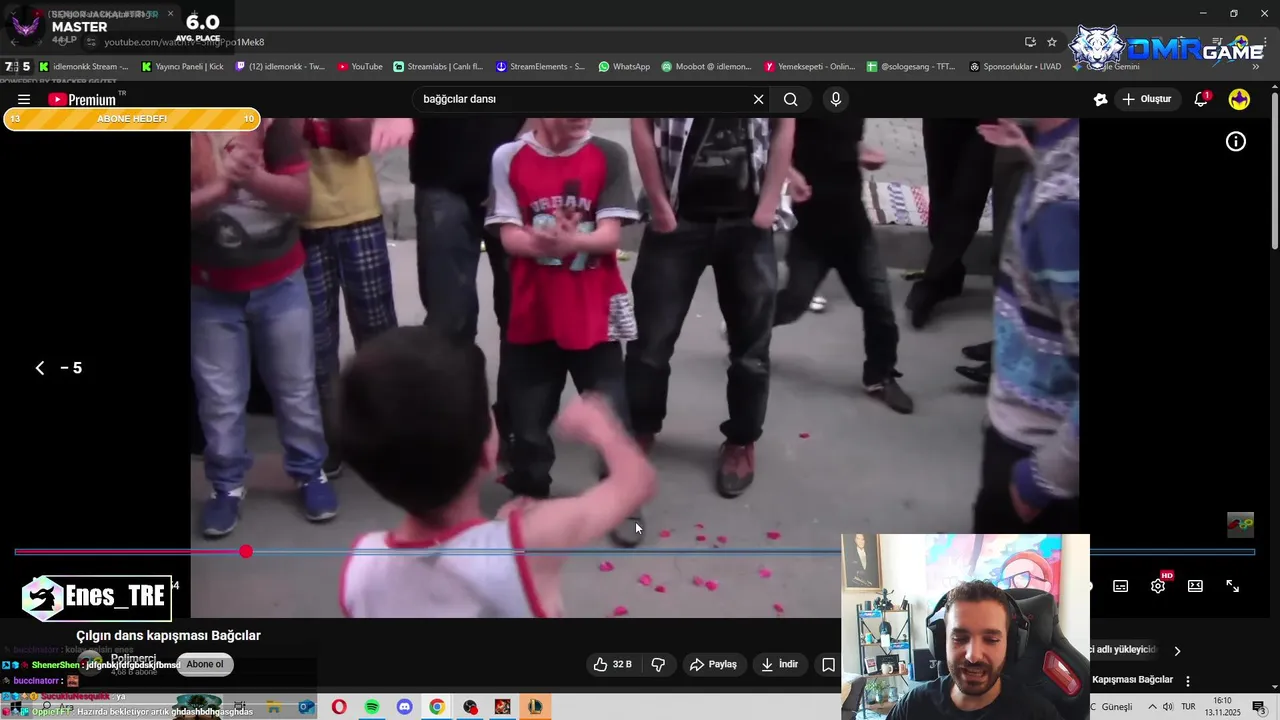
Task: Open the Sponsorluklar • LIVAD bookmark
Action: (1016, 67)
